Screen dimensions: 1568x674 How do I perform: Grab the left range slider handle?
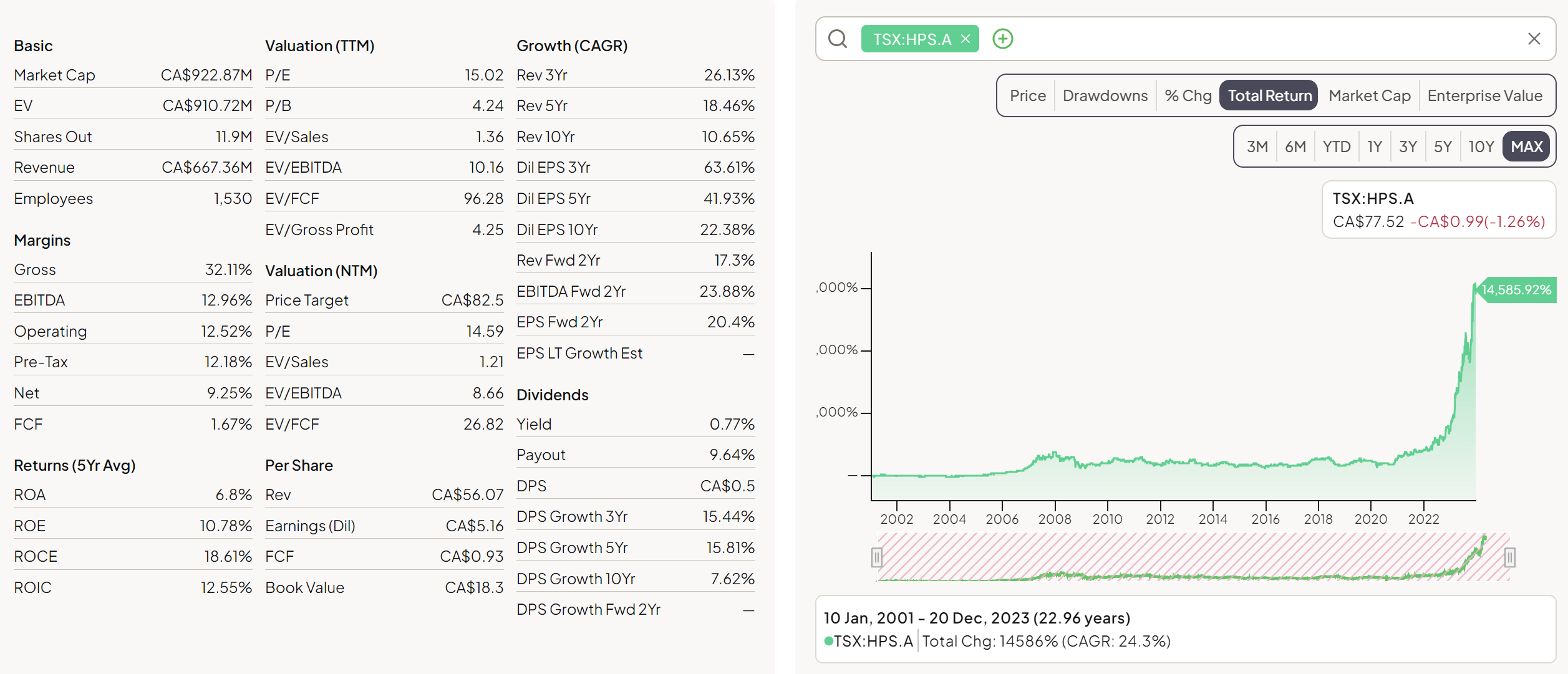pyautogui.click(x=876, y=557)
